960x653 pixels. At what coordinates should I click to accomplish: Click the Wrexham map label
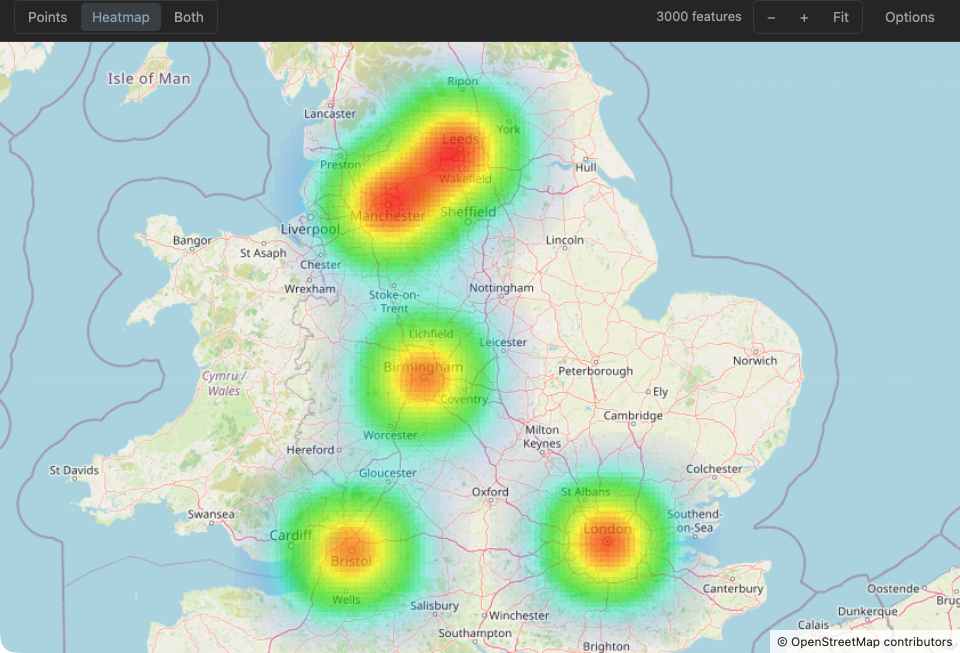[x=310, y=289]
